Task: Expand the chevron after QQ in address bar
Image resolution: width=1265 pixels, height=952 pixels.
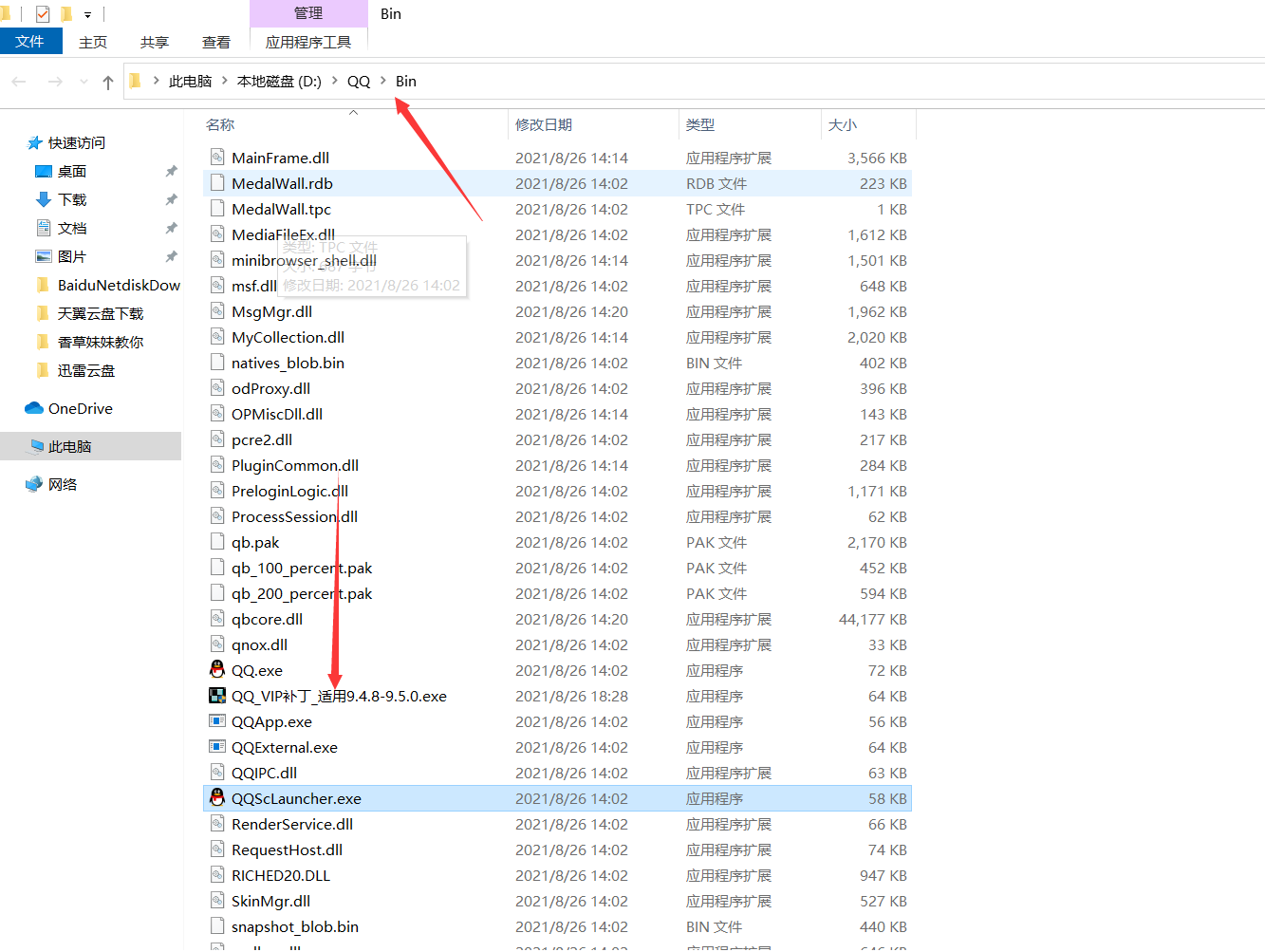Action: pos(383,81)
